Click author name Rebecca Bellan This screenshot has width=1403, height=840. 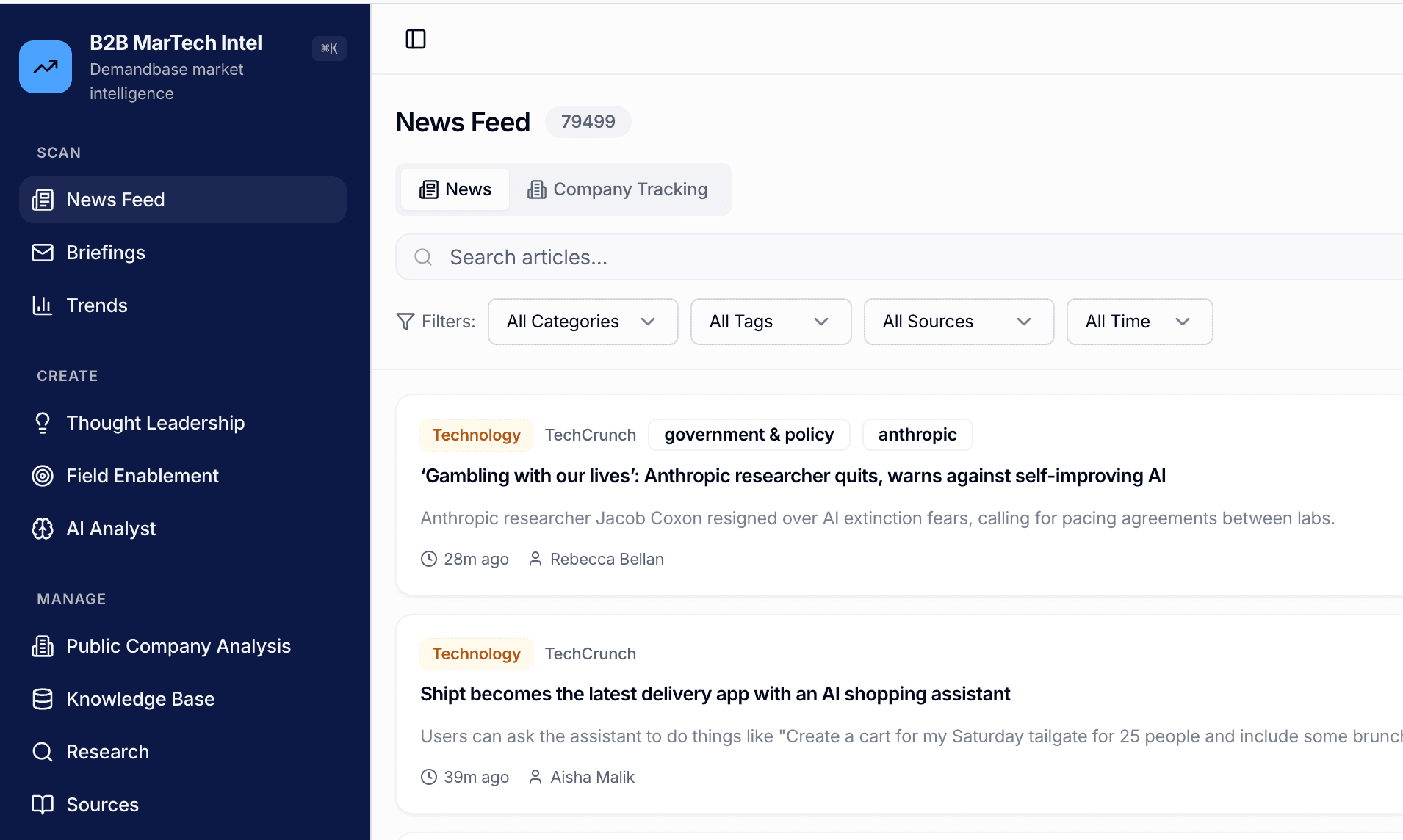pos(607,559)
